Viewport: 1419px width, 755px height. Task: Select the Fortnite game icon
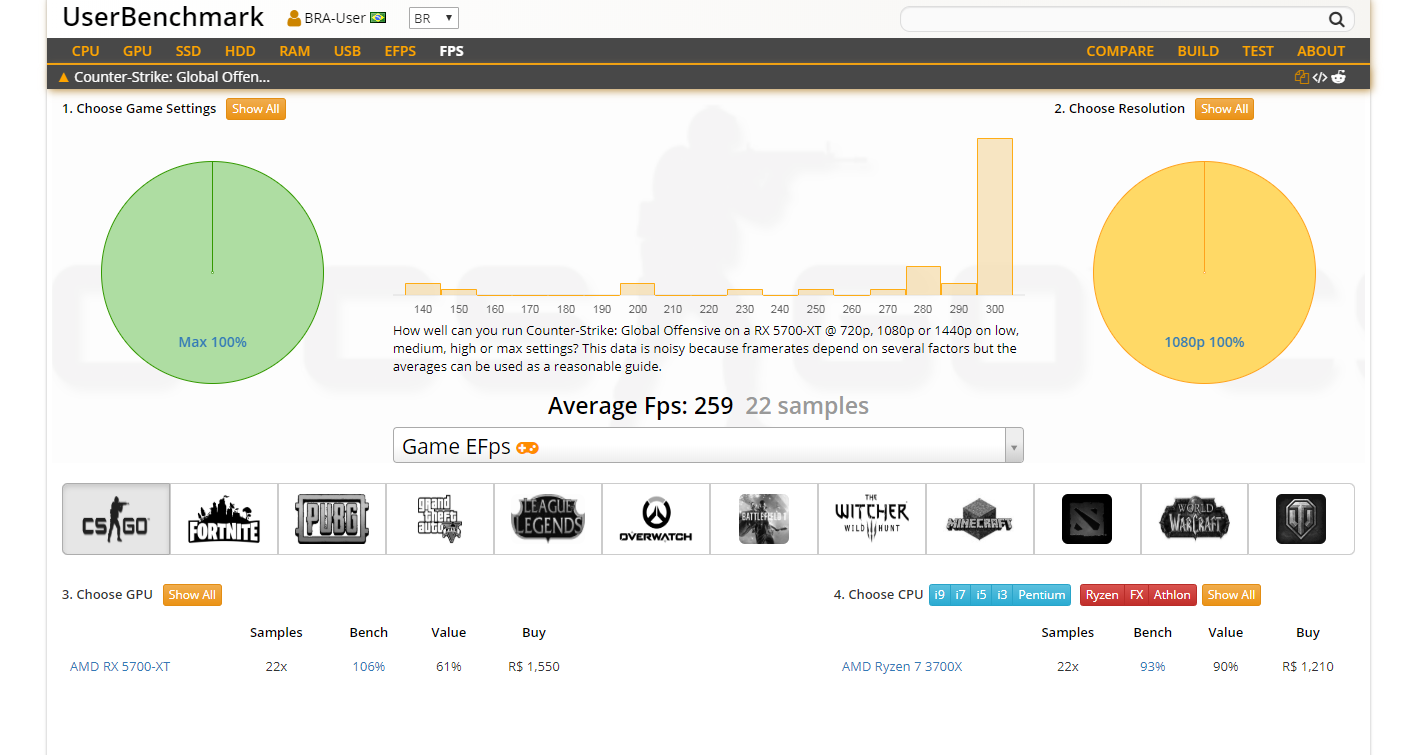224,519
